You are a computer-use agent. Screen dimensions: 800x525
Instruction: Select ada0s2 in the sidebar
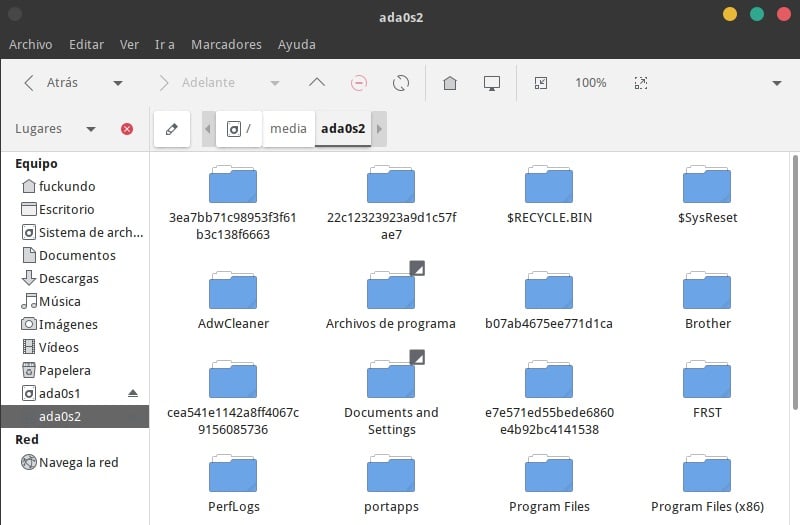point(74,416)
